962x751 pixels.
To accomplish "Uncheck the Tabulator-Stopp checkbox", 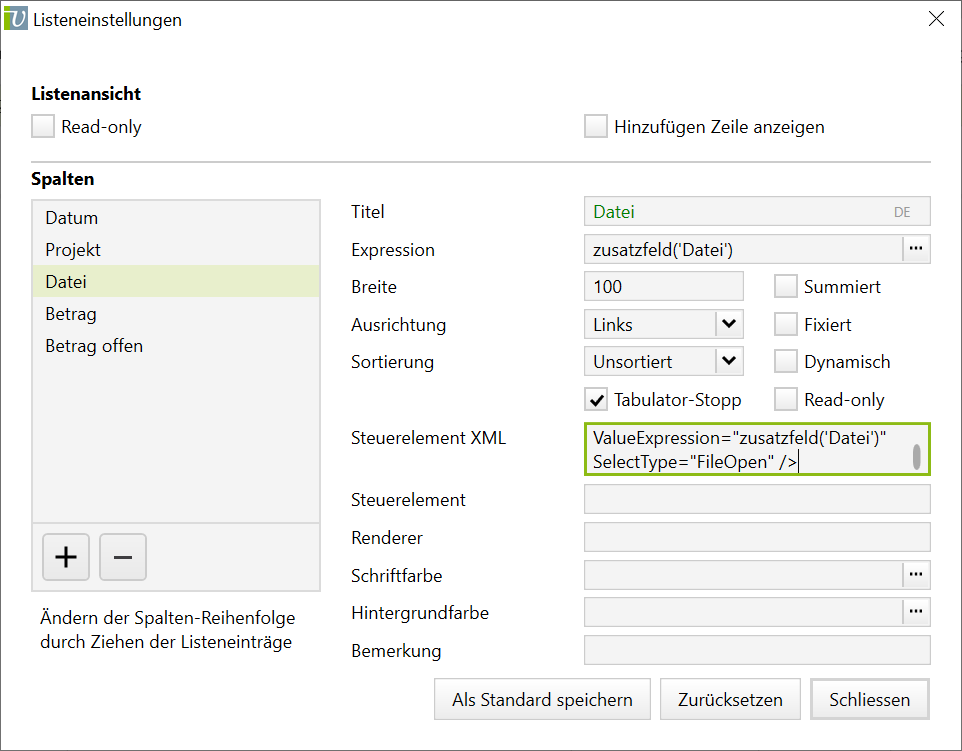I will (x=596, y=400).
